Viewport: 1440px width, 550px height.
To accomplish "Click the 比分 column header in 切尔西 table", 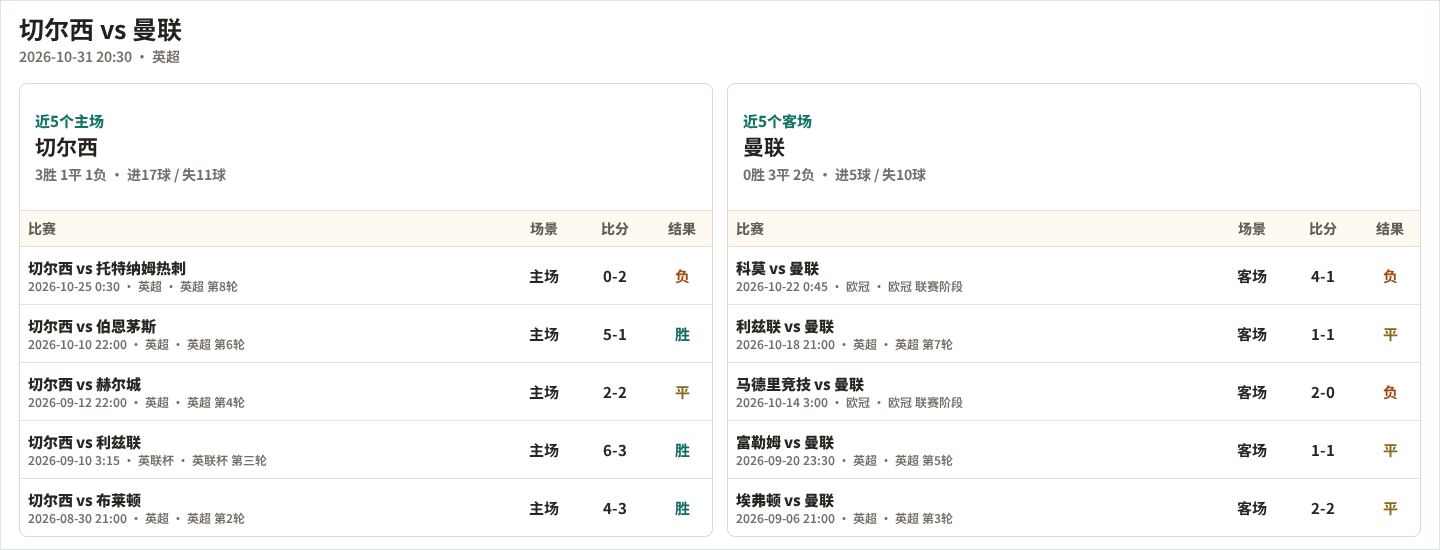I will click(x=615, y=229).
